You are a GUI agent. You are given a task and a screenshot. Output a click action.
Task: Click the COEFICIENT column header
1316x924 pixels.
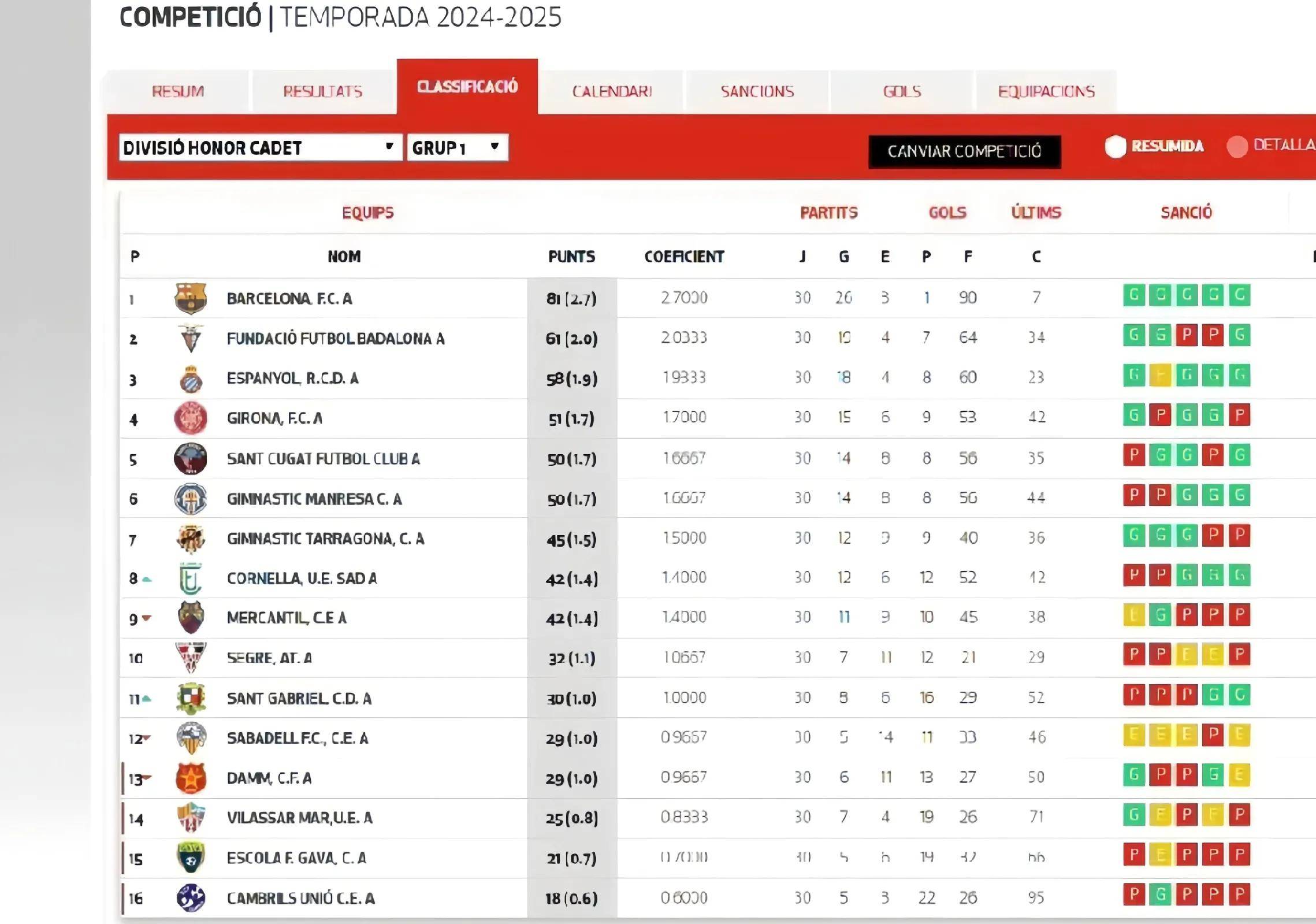[x=684, y=257]
